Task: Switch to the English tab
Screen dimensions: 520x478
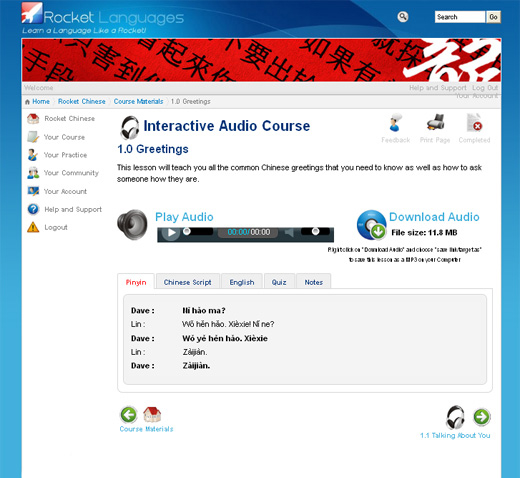Action: pos(242,282)
